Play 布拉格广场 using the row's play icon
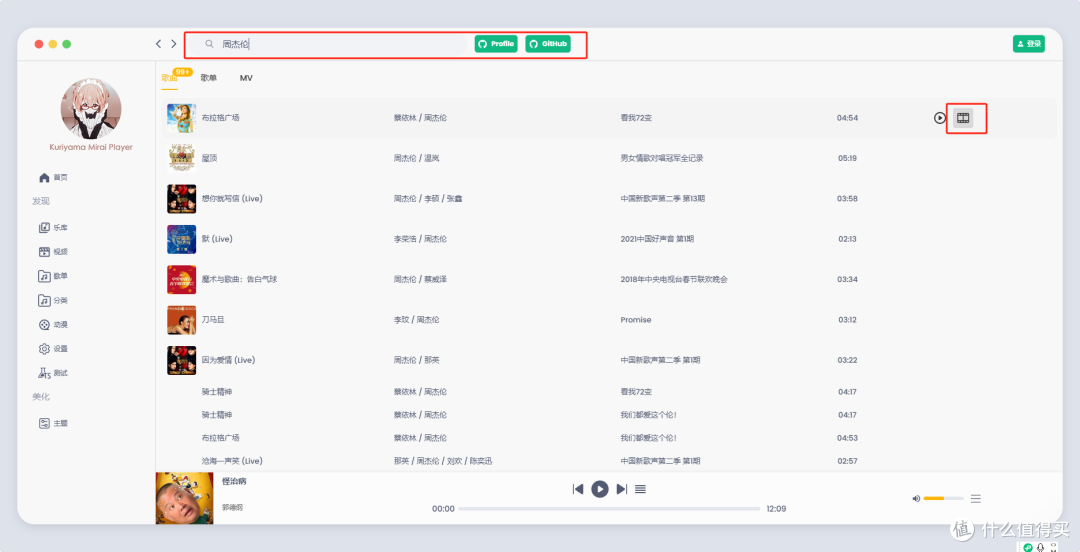Image resolution: width=1080 pixels, height=552 pixels. [x=939, y=118]
